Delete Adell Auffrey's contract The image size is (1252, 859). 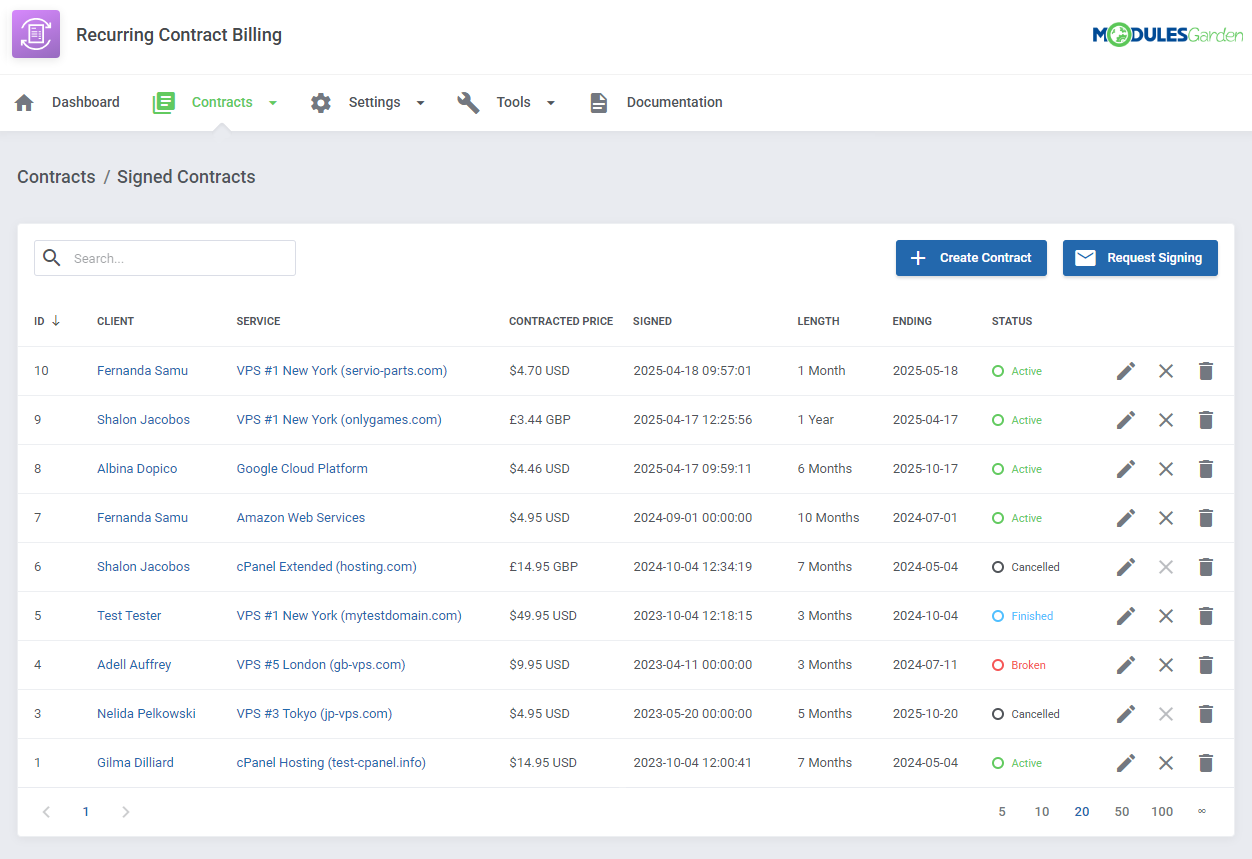click(x=1206, y=665)
